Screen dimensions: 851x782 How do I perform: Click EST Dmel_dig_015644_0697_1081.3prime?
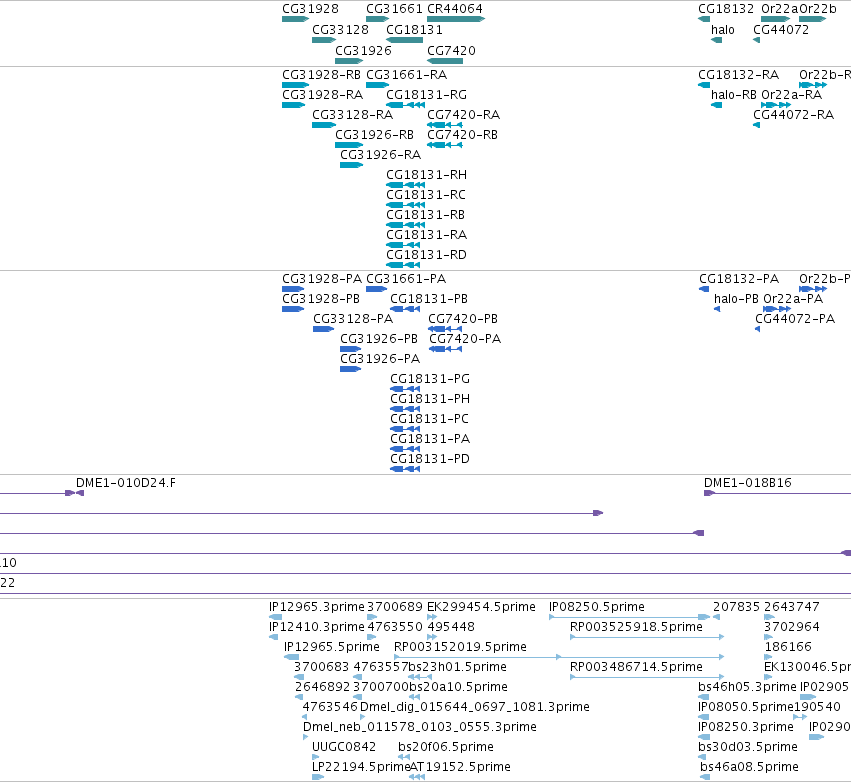(x=363, y=717)
